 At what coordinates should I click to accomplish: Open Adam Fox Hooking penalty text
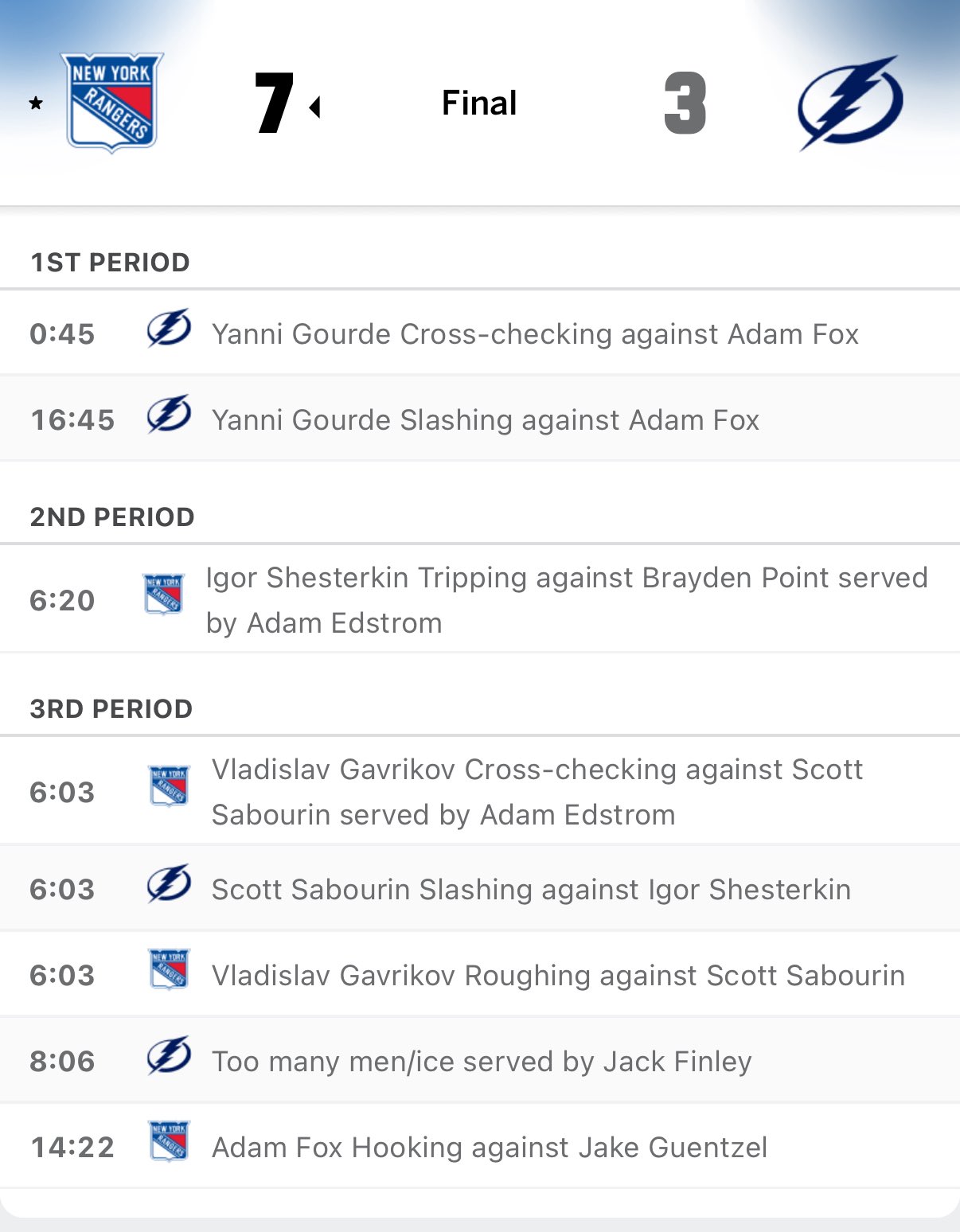click(490, 1148)
